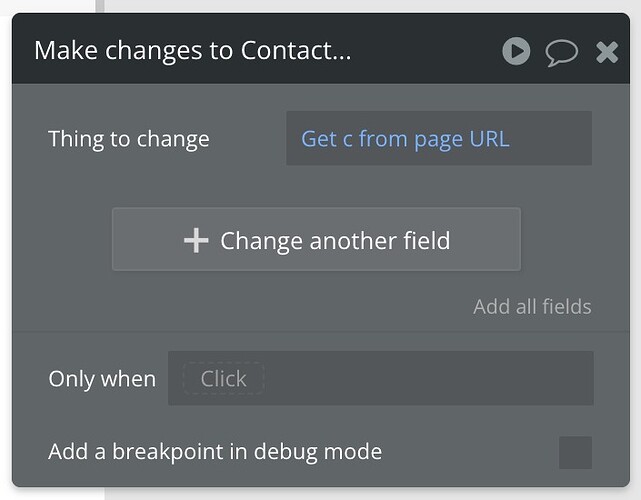Open the comment speech-bubble icon

click(x=561, y=53)
